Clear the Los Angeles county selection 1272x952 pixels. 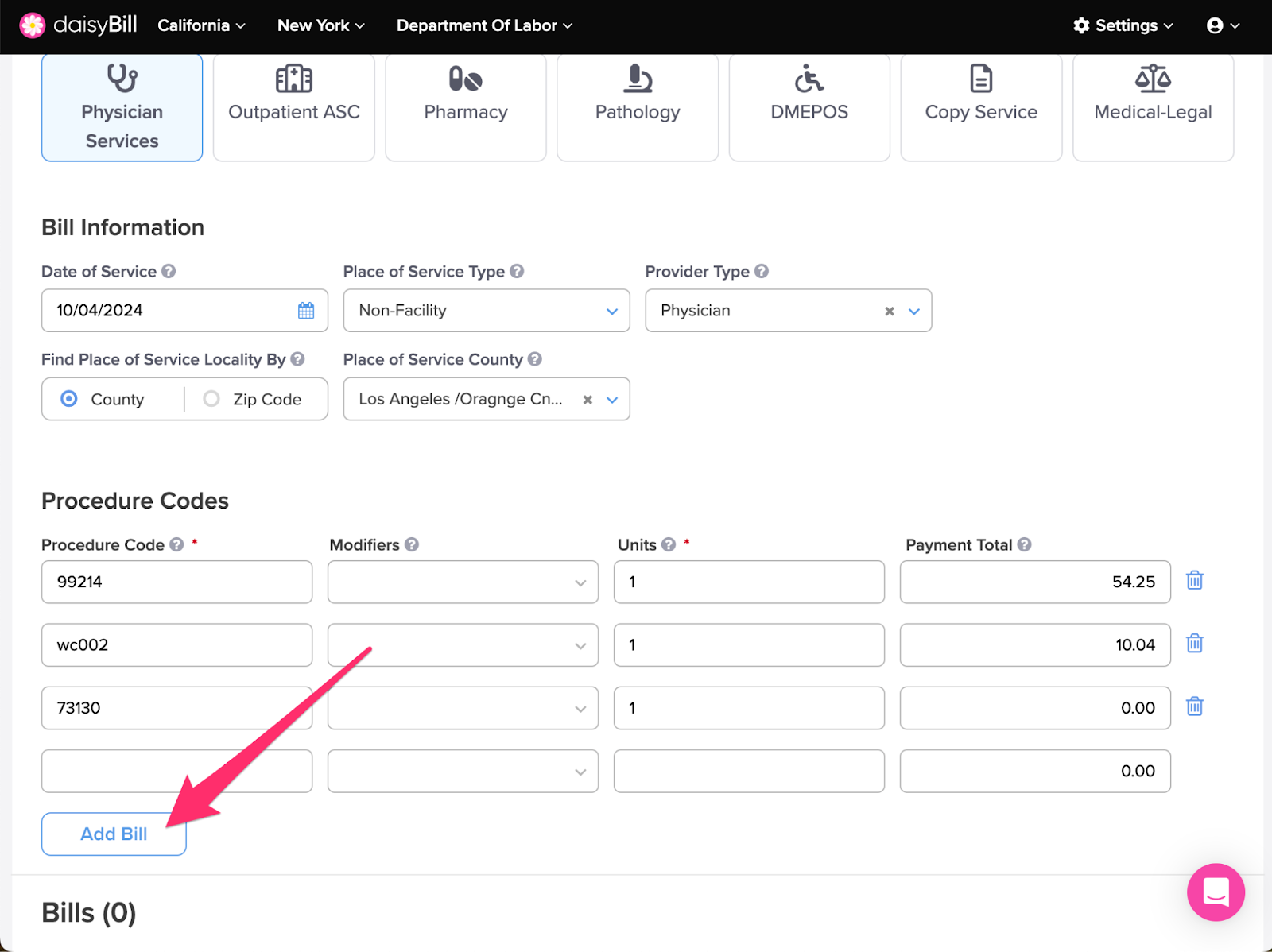tap(588, 400)
